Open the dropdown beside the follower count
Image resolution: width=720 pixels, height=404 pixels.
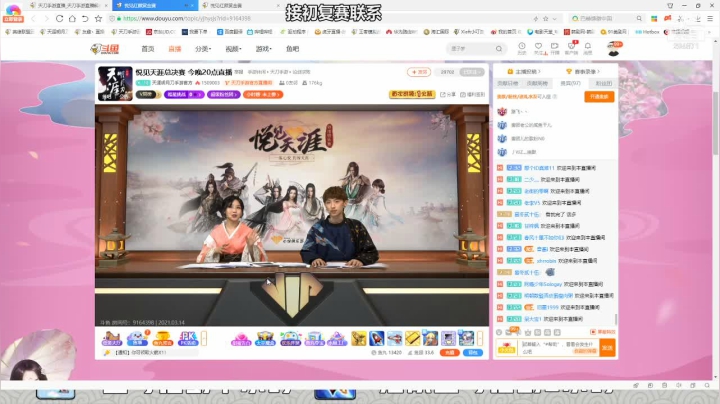[472, 72]
